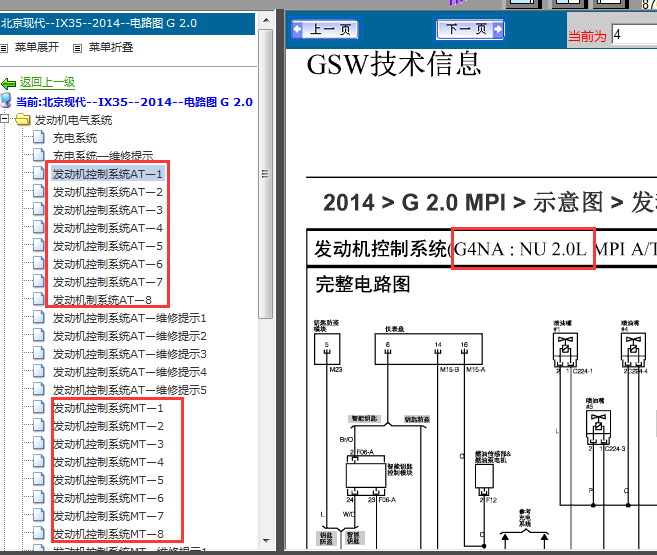Open 发动机控制系统AT—维修提示3
657x555 pixels.
coord(129,354)
